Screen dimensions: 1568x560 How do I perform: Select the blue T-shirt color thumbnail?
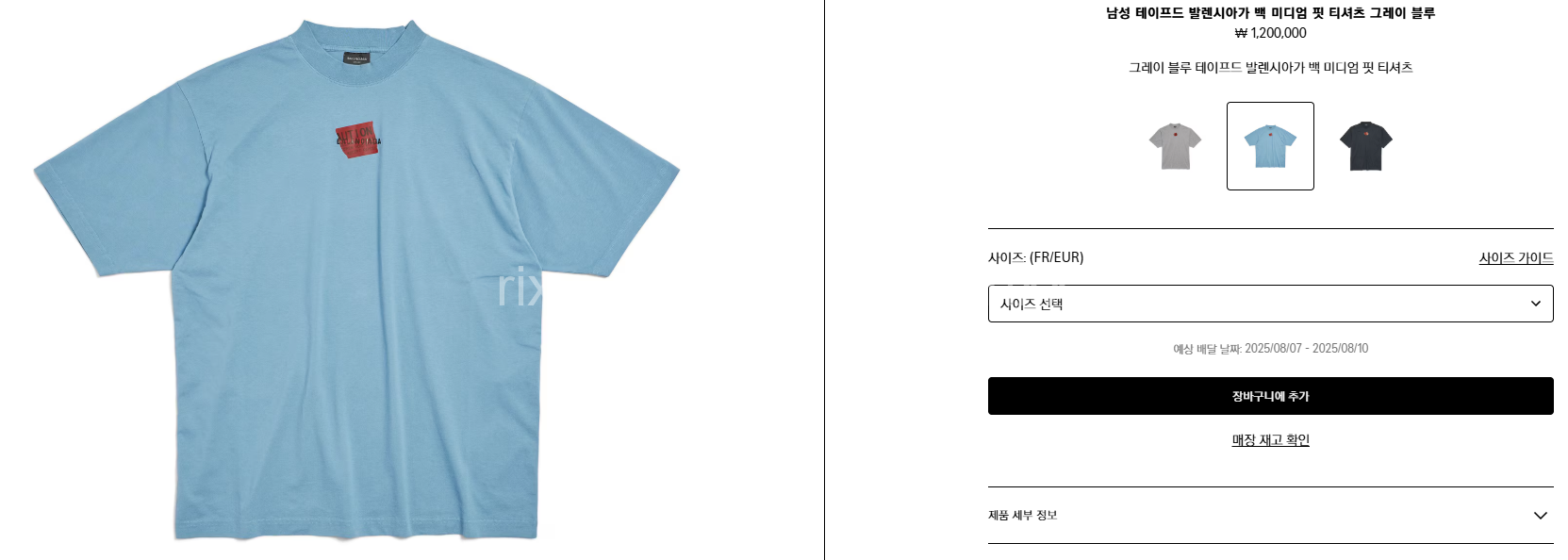1270,146
